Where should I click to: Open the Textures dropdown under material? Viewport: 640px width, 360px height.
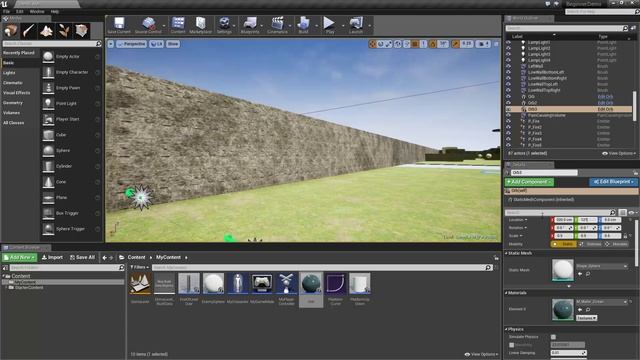(587, 318)
